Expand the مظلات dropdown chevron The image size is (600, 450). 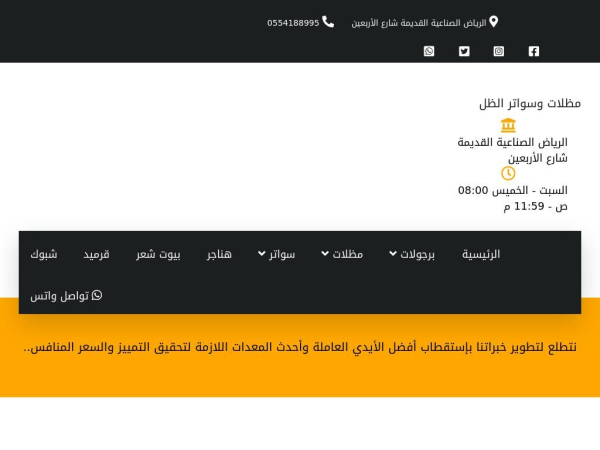point(325,253)
